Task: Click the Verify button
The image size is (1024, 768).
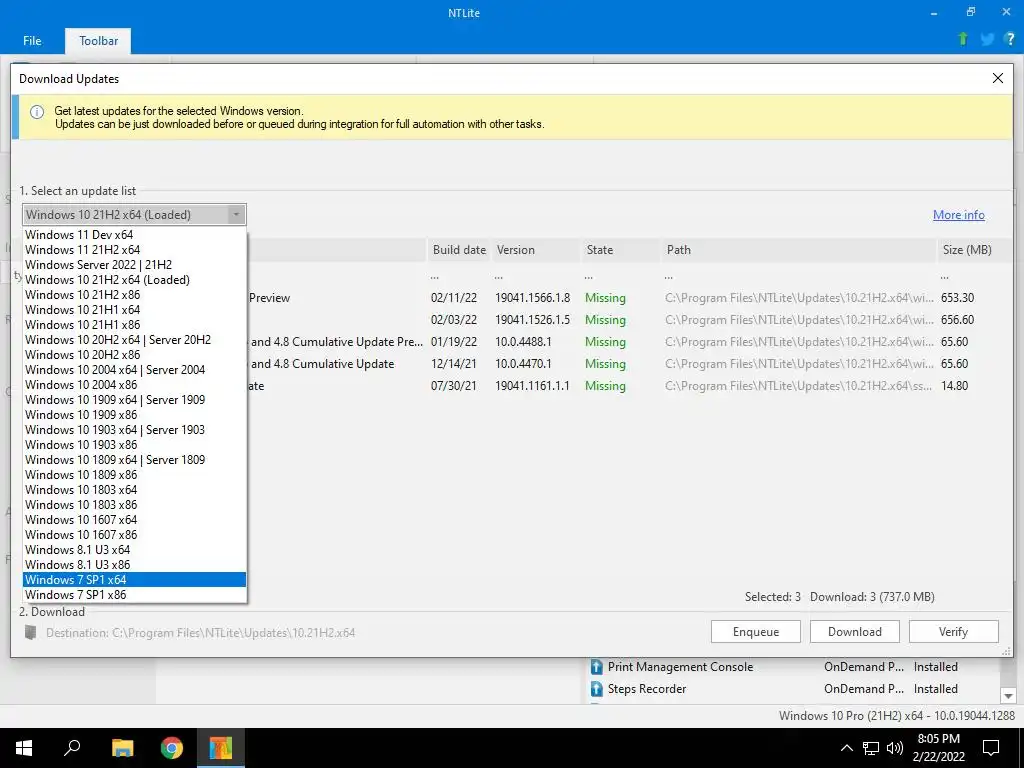Action: [x=953, y=632]
